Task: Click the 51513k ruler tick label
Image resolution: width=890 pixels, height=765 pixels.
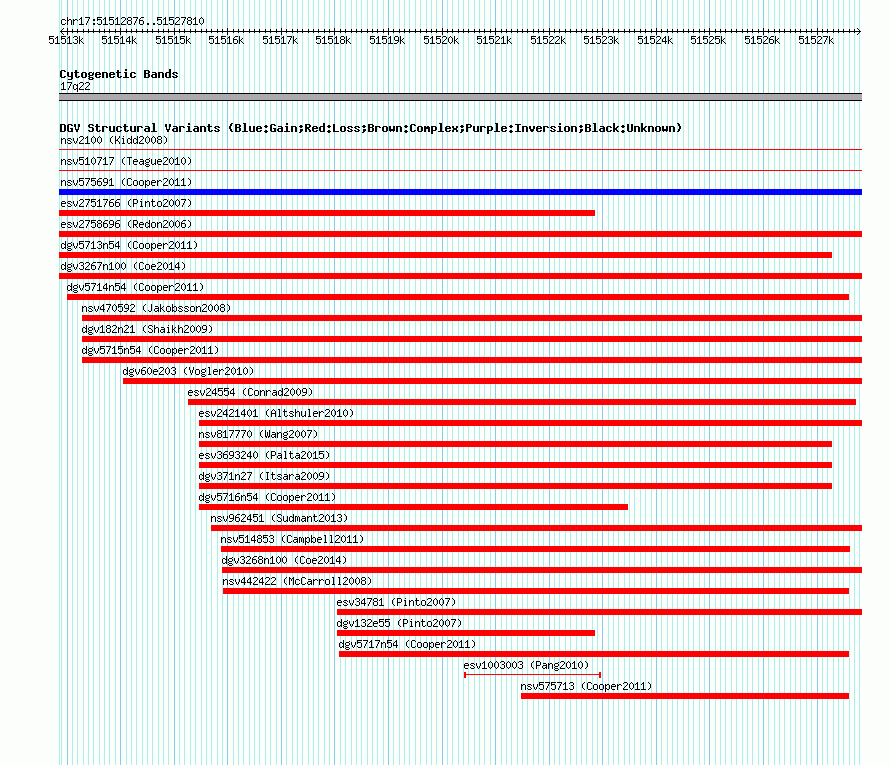Action: click(x=66, y=40)
